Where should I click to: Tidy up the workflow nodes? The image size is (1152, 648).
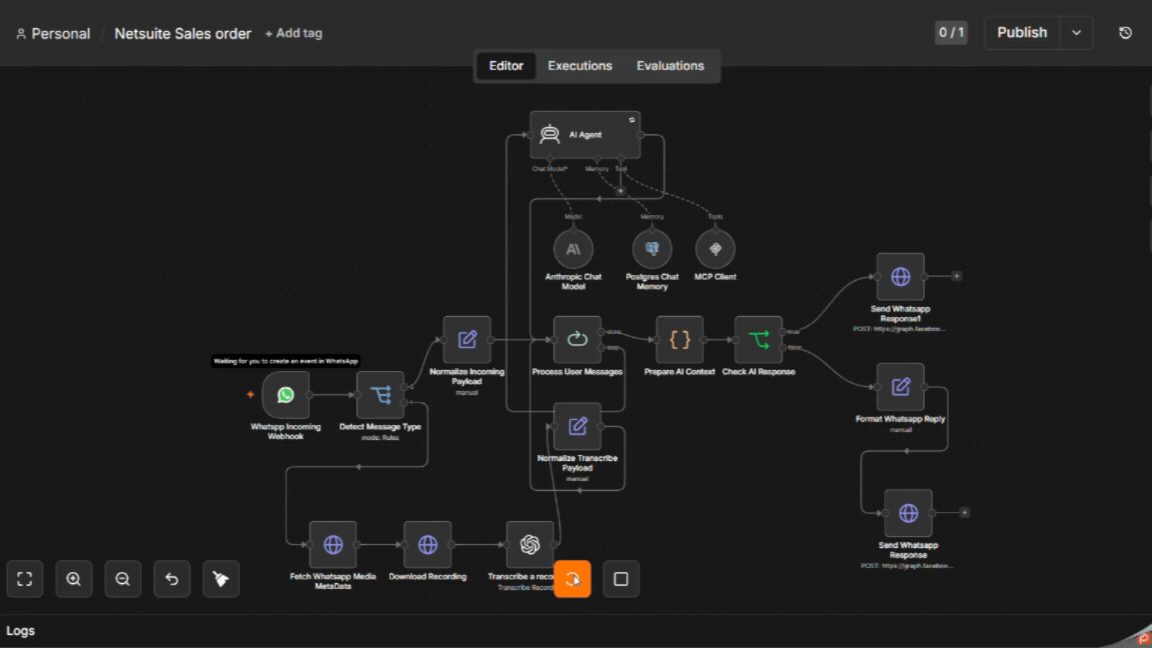click(220, 579)
